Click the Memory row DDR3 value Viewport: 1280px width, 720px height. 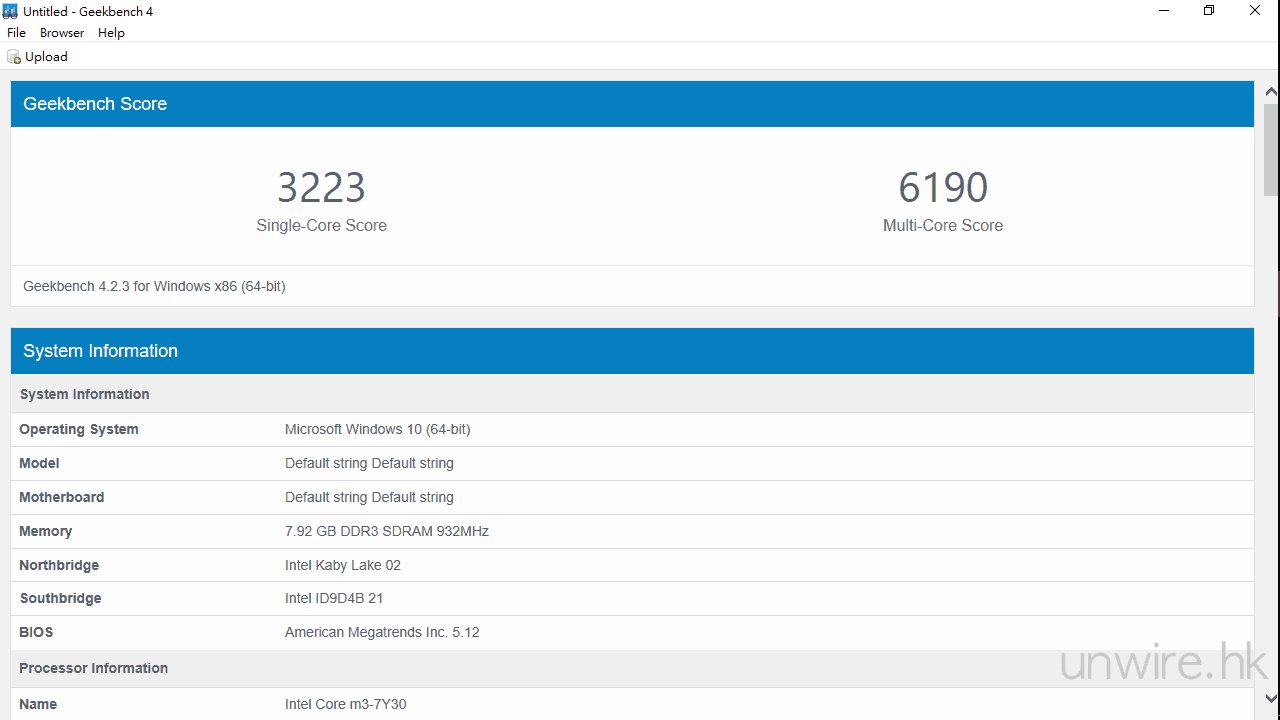coord(386,531)
